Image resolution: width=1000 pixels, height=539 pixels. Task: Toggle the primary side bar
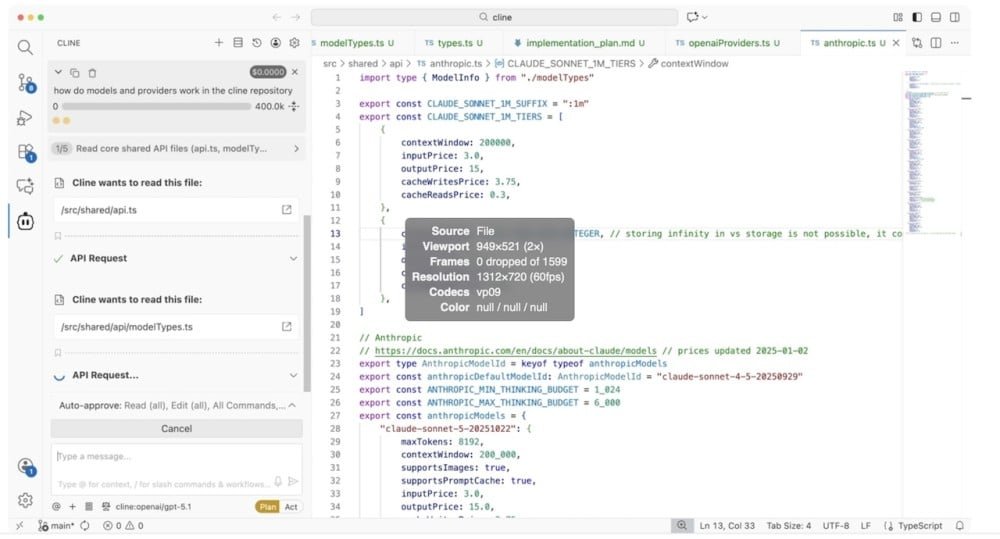point(916,17)
